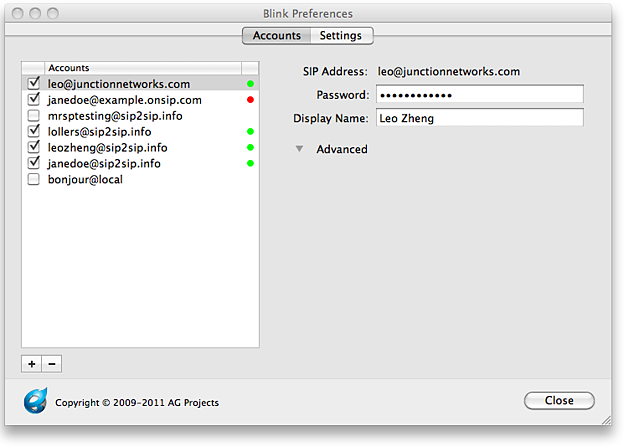The width and height of the screenshot is (629, 447).
Task: Toggle the janedoe@sip2sip.info checkbox
Action: 34,163
